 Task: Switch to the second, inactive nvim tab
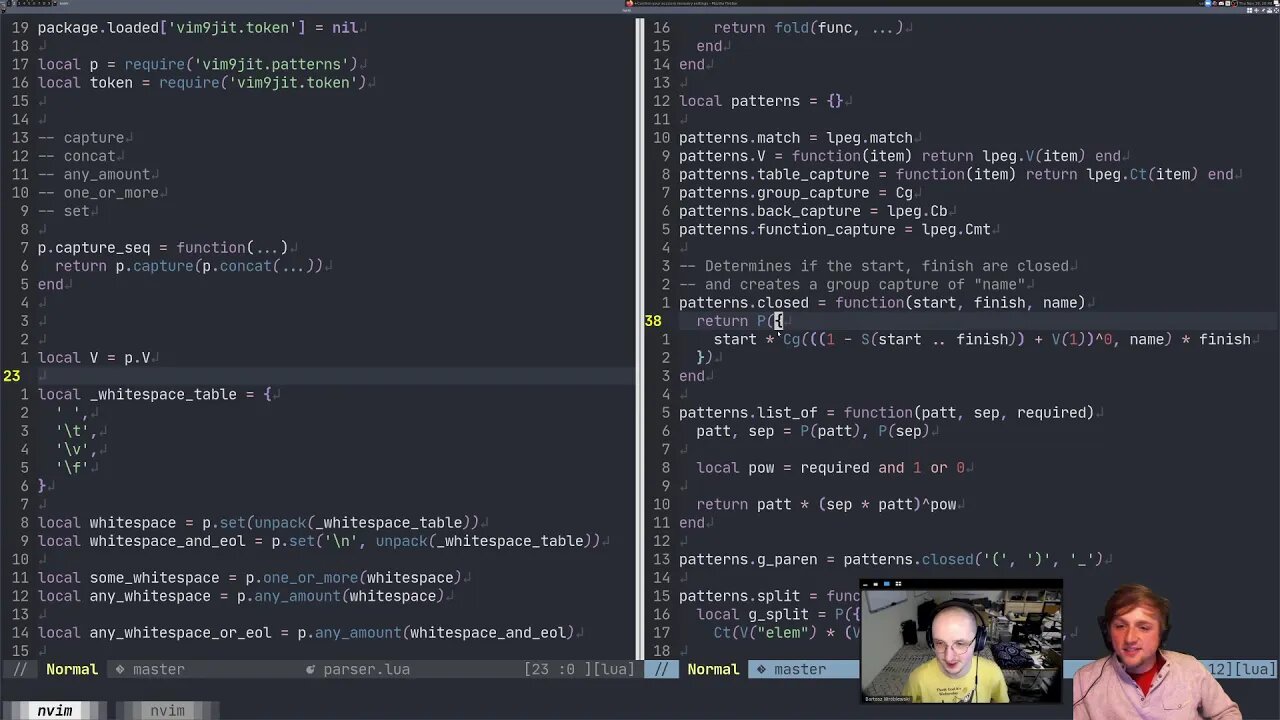coord(167,710)
